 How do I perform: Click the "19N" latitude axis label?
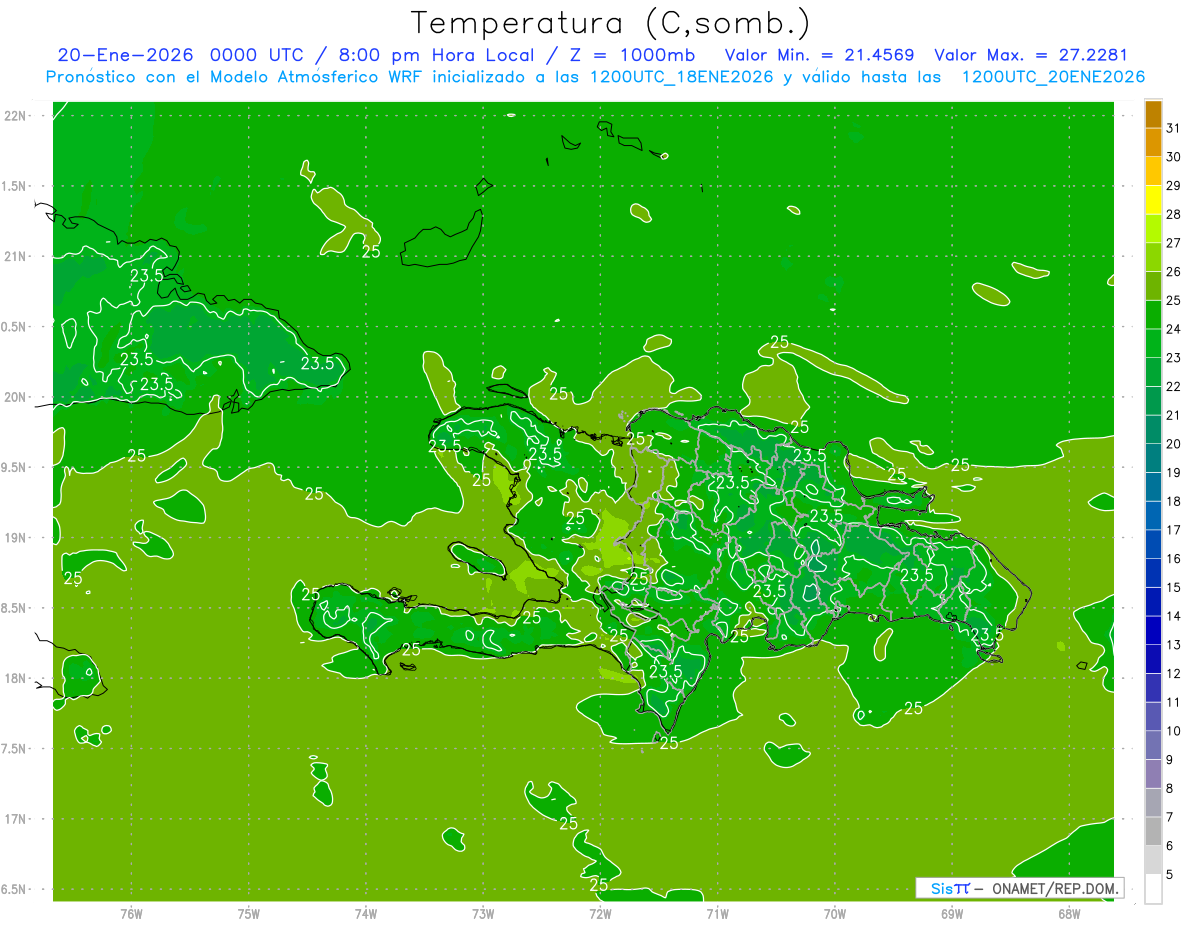[x=14, y=538]
